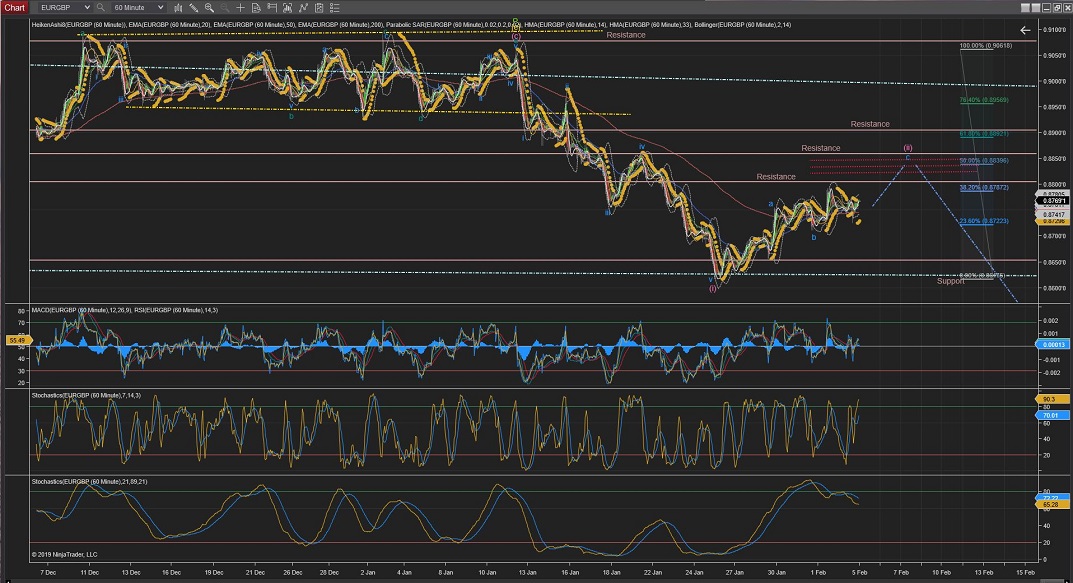Image resolution: width=1073 pixels, height=583 pixels.
Task: Select the drawing tools pencil icon
Action: (x=194, y=8)
